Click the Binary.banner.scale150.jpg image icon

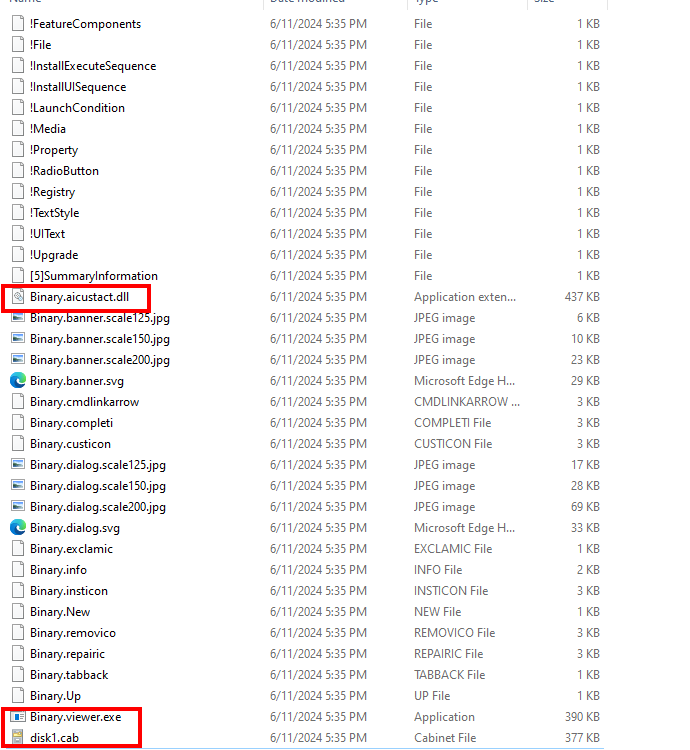(x=18, y=339)
